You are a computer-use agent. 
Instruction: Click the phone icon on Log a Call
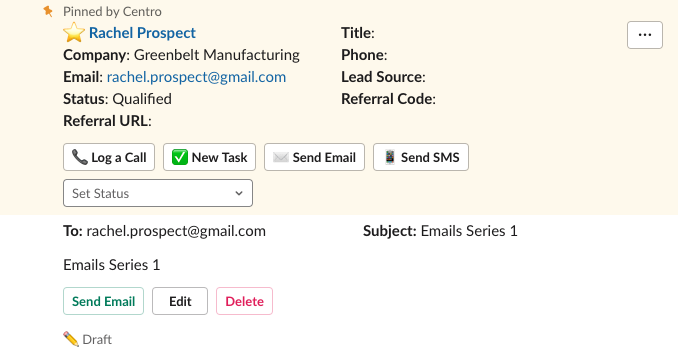pos(80,157)
